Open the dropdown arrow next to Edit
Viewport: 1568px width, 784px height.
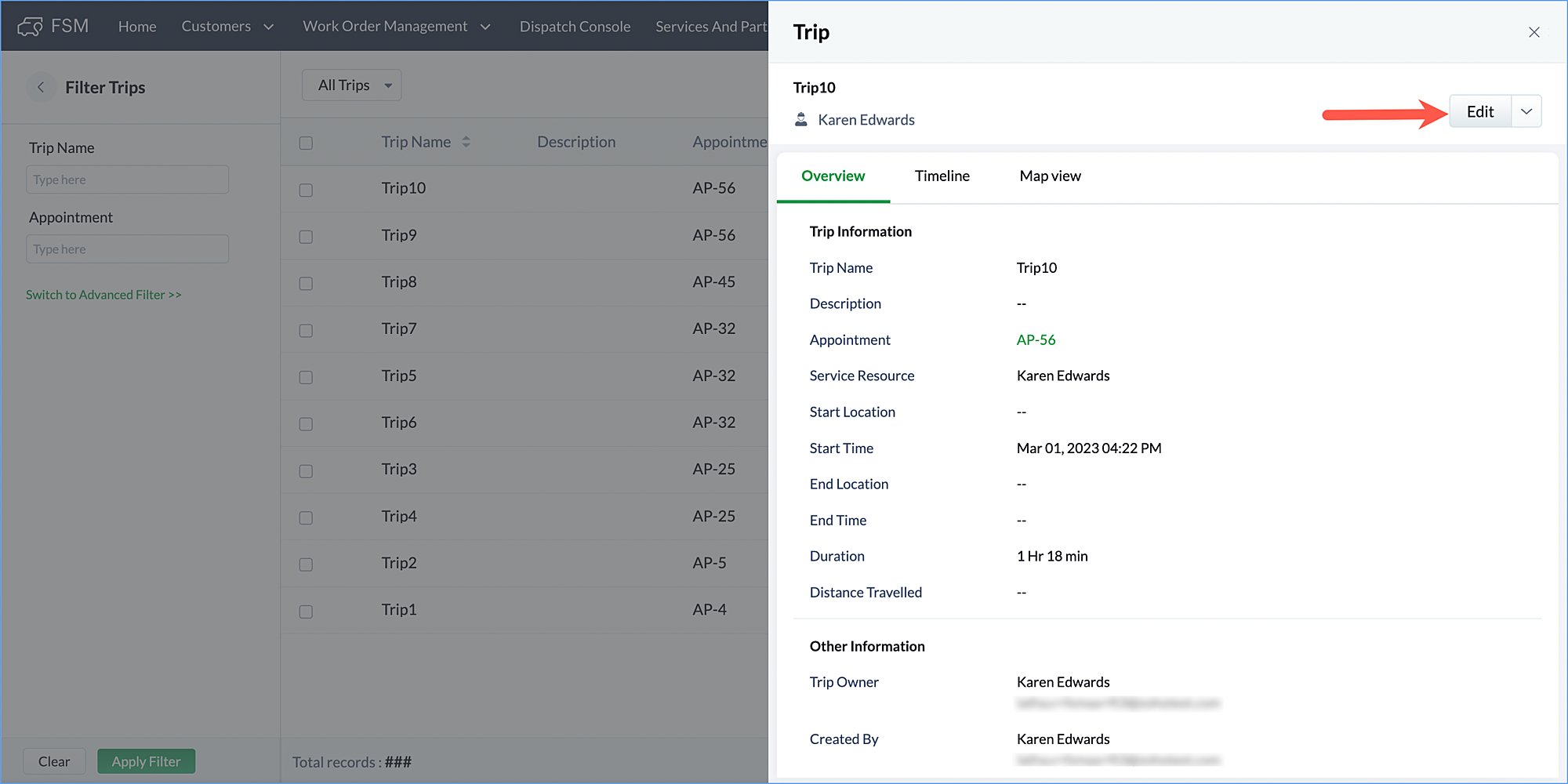(1526, 111)
